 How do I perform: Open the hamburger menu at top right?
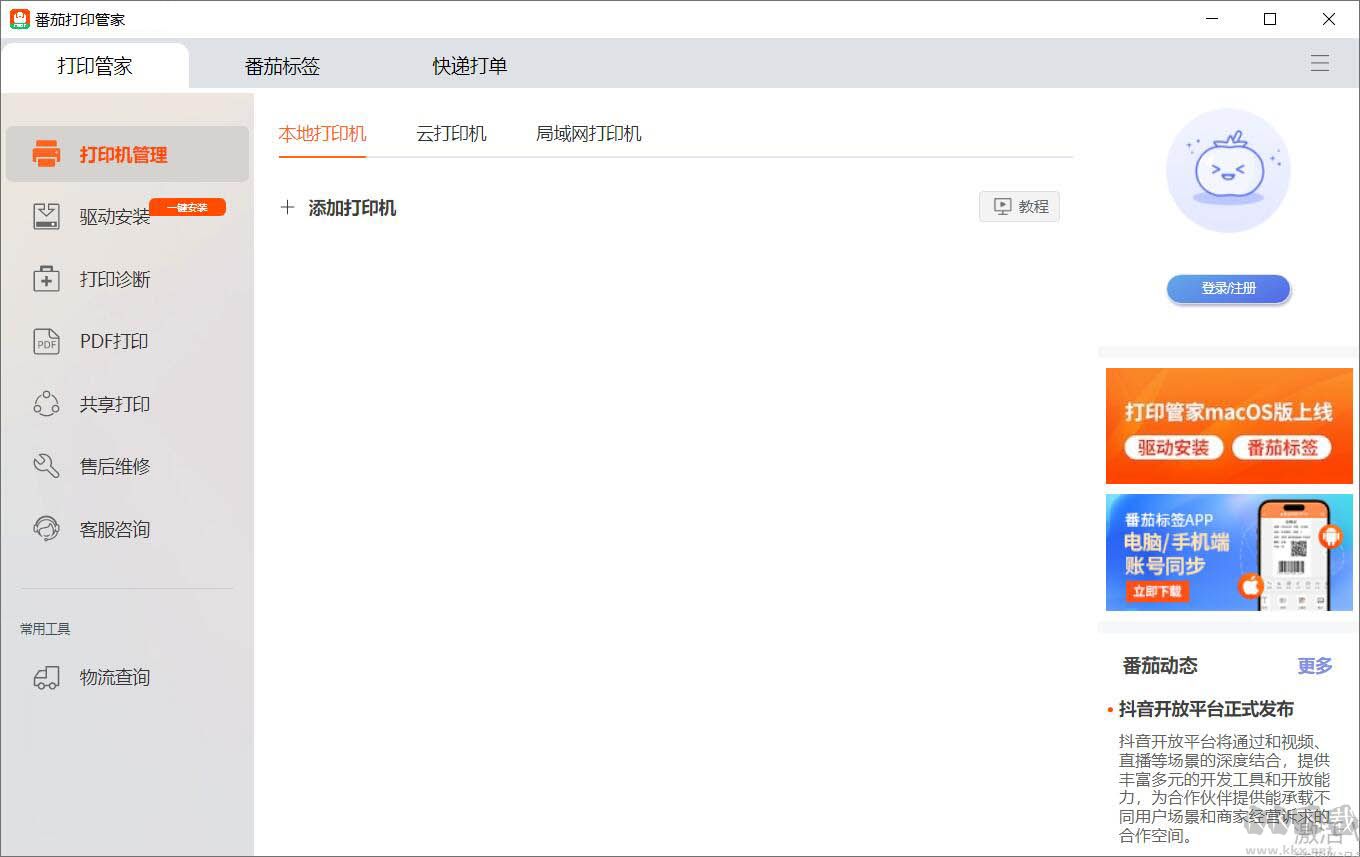coord(1320,63)
